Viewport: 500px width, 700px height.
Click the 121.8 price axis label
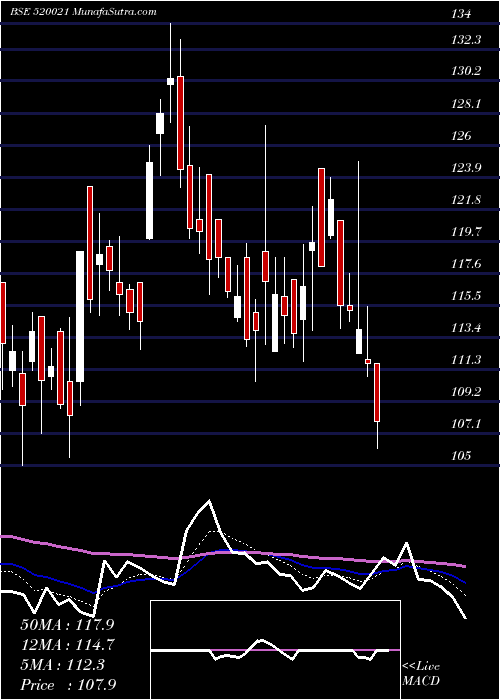click(467, 200)
